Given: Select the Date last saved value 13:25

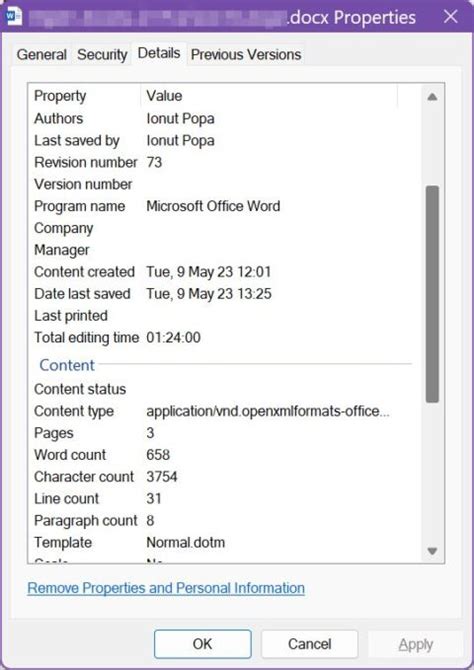Looking at the screenshot, I should (209, 294).
